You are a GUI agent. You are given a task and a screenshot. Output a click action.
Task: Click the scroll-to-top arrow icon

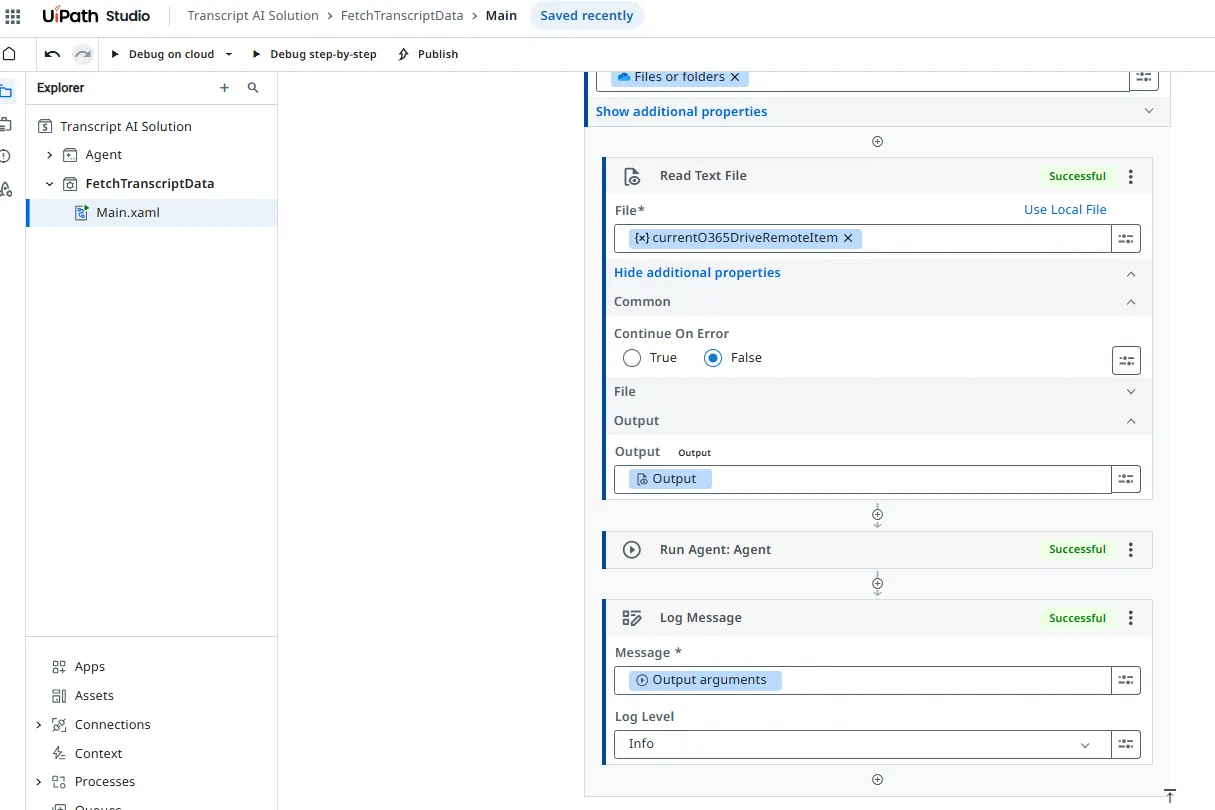click(1169, 796)
